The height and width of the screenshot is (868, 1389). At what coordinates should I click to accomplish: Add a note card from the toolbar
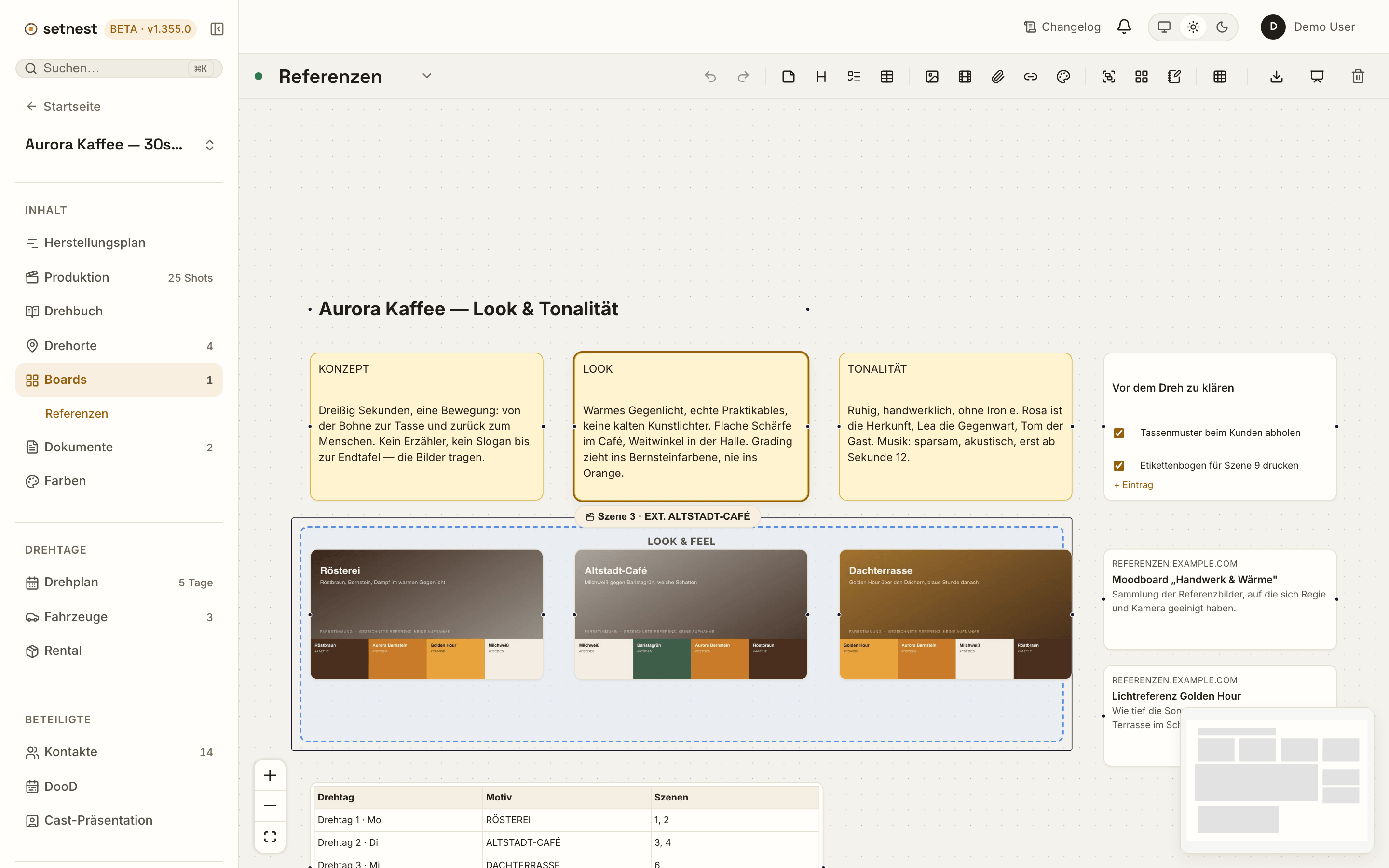pos(788,76)
